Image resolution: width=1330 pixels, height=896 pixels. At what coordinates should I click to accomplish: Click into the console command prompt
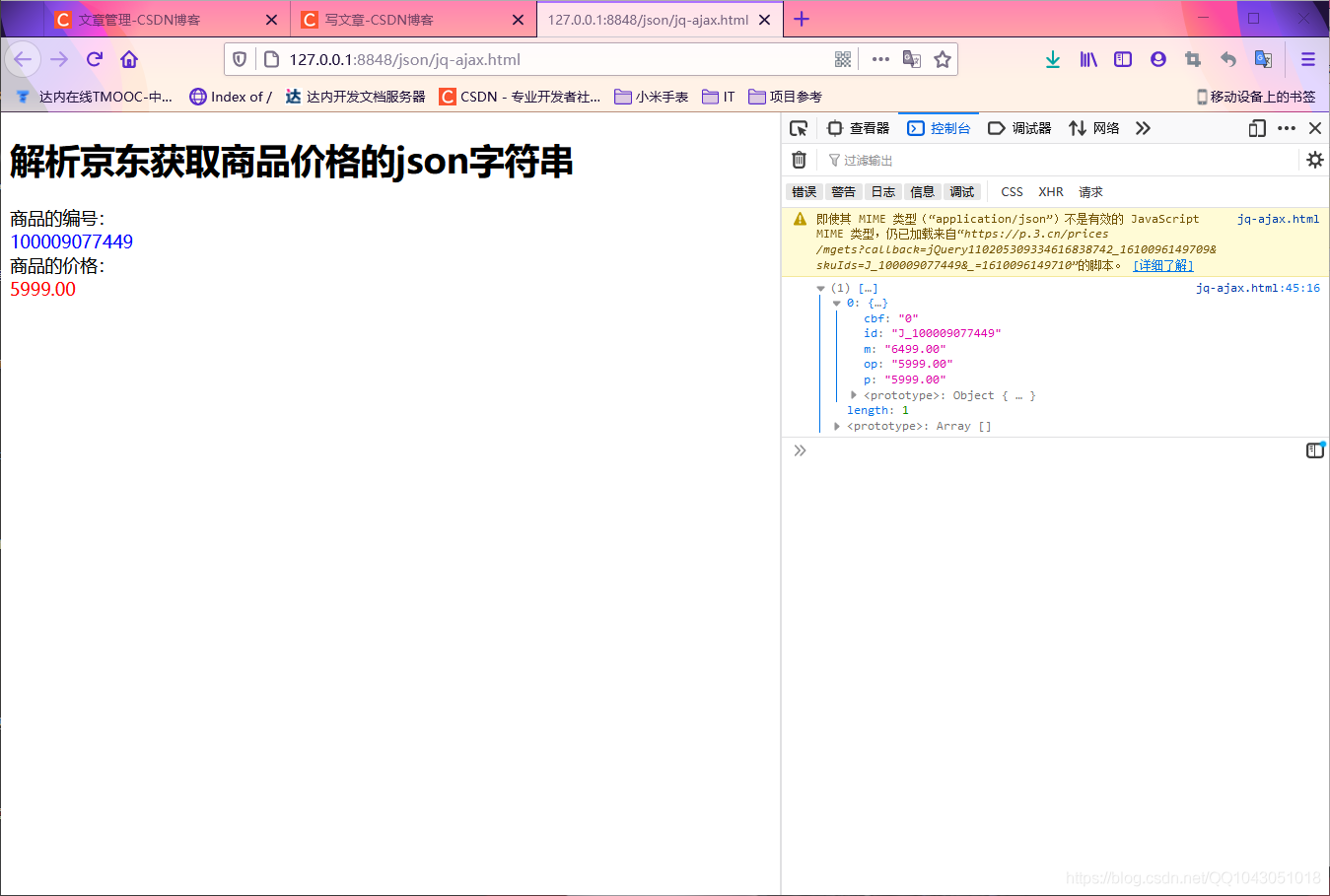click(1055, 450)
